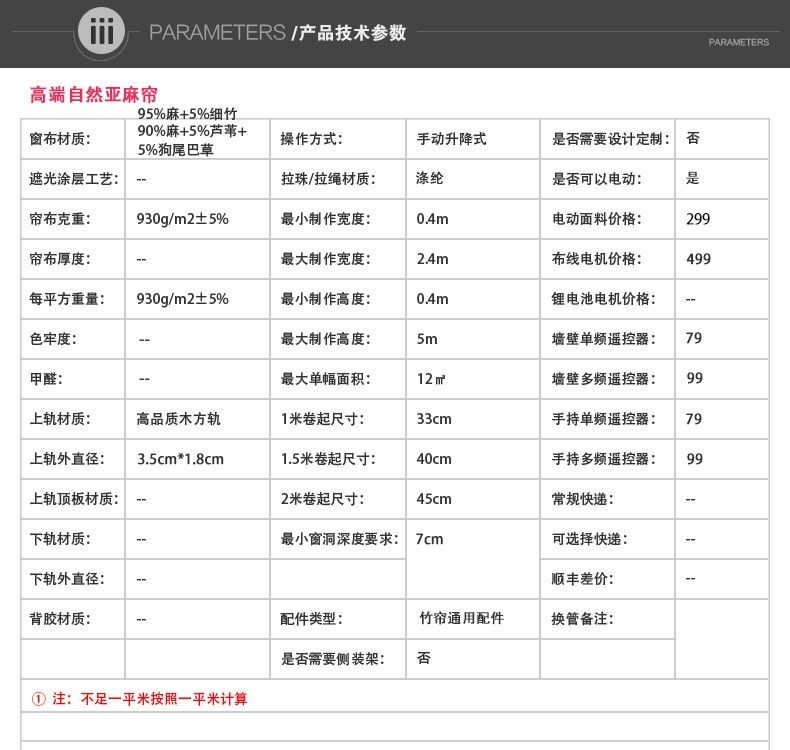This screenshot has width=790, height=750.
Task: Click the fabric composition value 95%麻+5%细竹
Action: pyautogui.click(x=187, y=113)
